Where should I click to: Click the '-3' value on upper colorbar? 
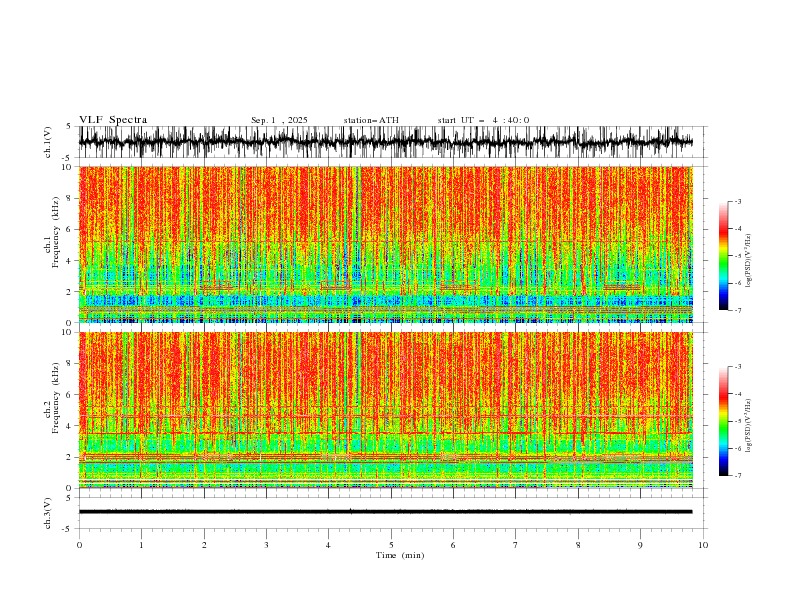(738, 201)
